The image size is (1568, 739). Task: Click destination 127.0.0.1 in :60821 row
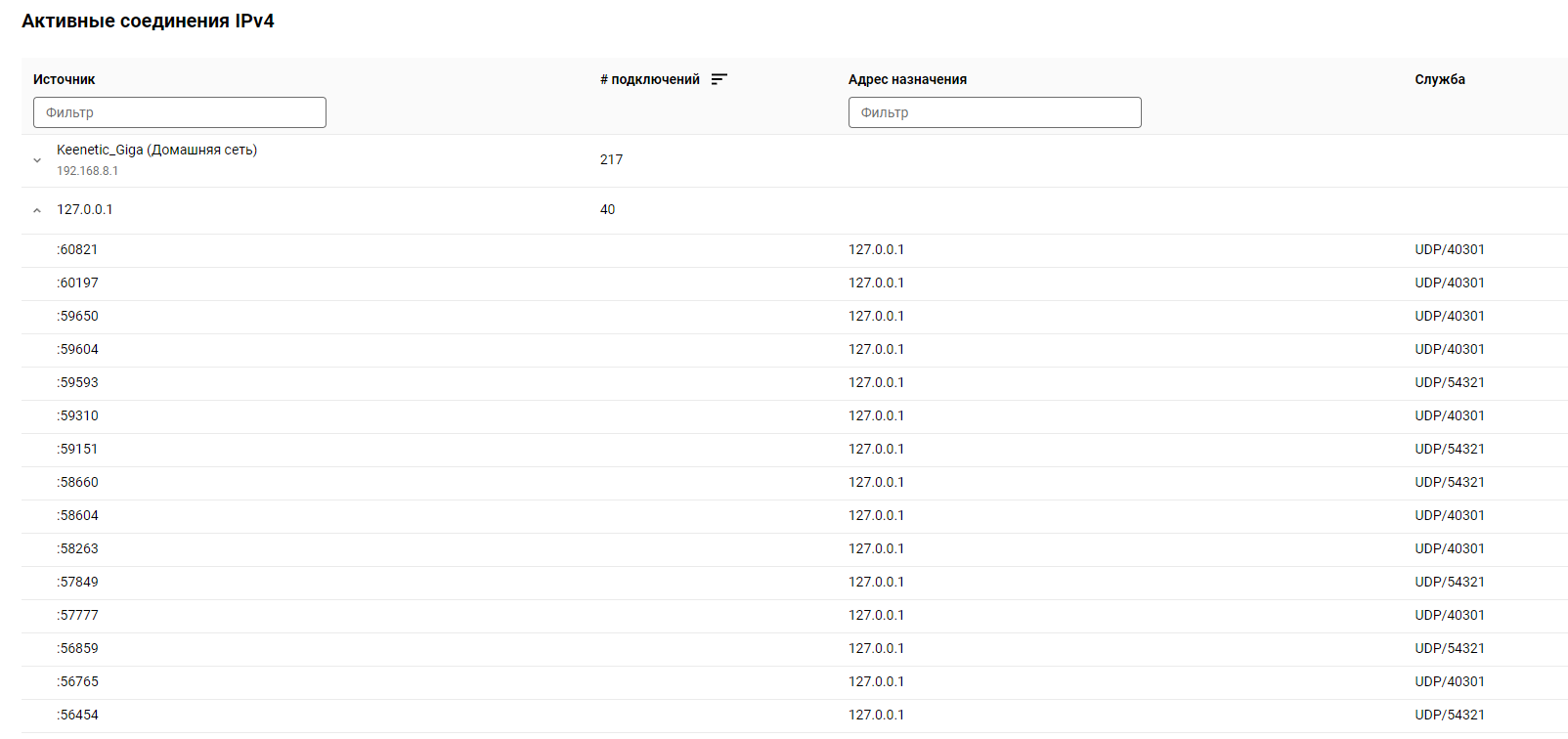(876, 249)
